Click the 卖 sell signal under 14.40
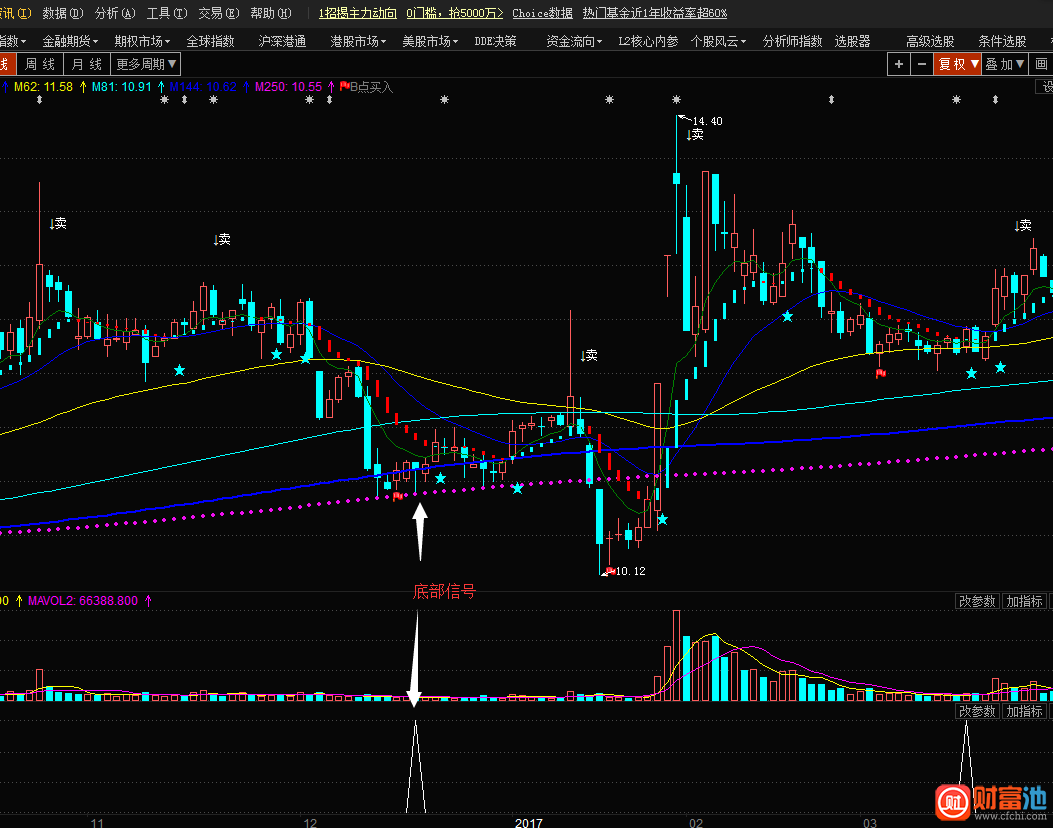The width and height of the screenshot is (1053, 828). pyautogui.click(x=695, y=134)
